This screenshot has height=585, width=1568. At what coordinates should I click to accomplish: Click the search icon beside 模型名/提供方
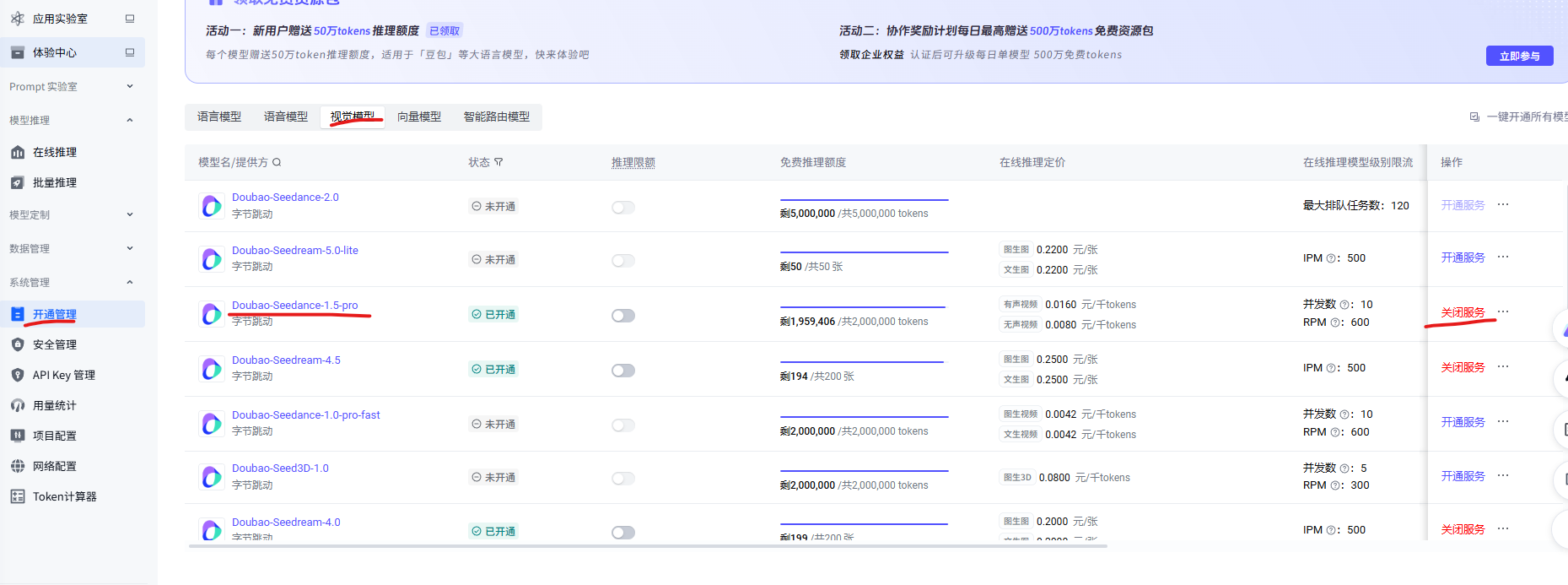click(x=277, y=162)
